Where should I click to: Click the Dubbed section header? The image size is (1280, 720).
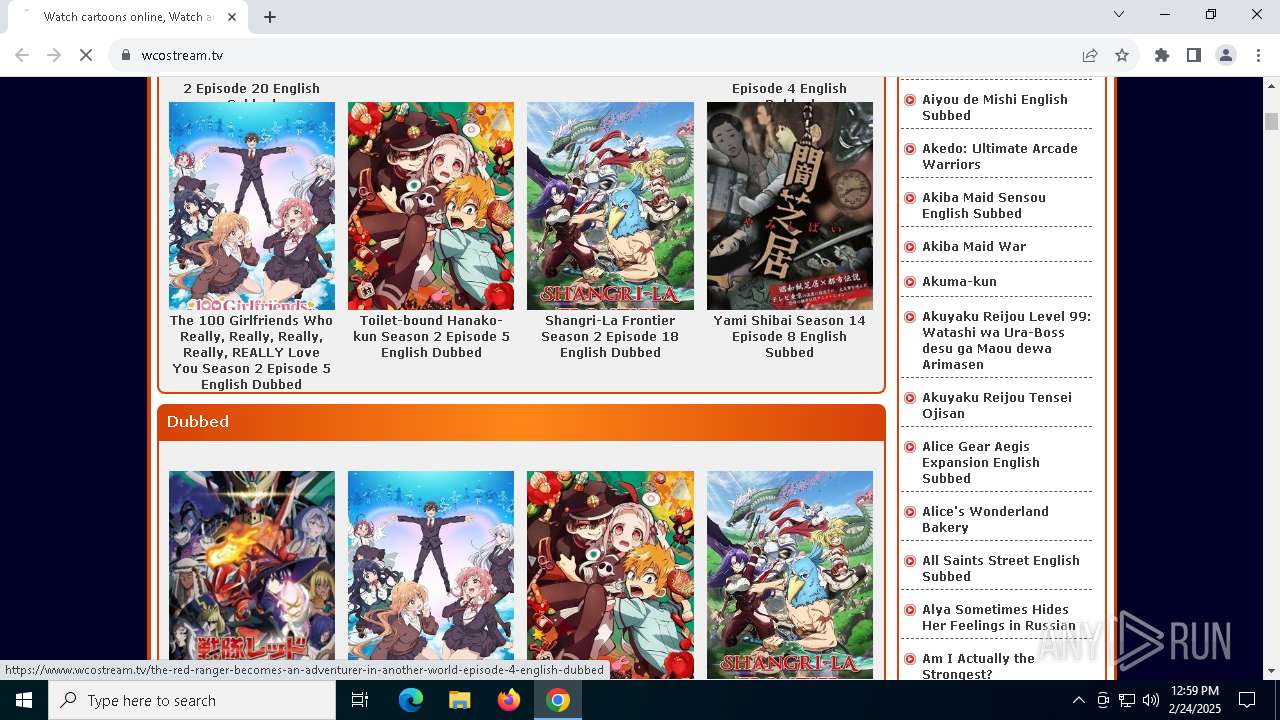(521, 422)
